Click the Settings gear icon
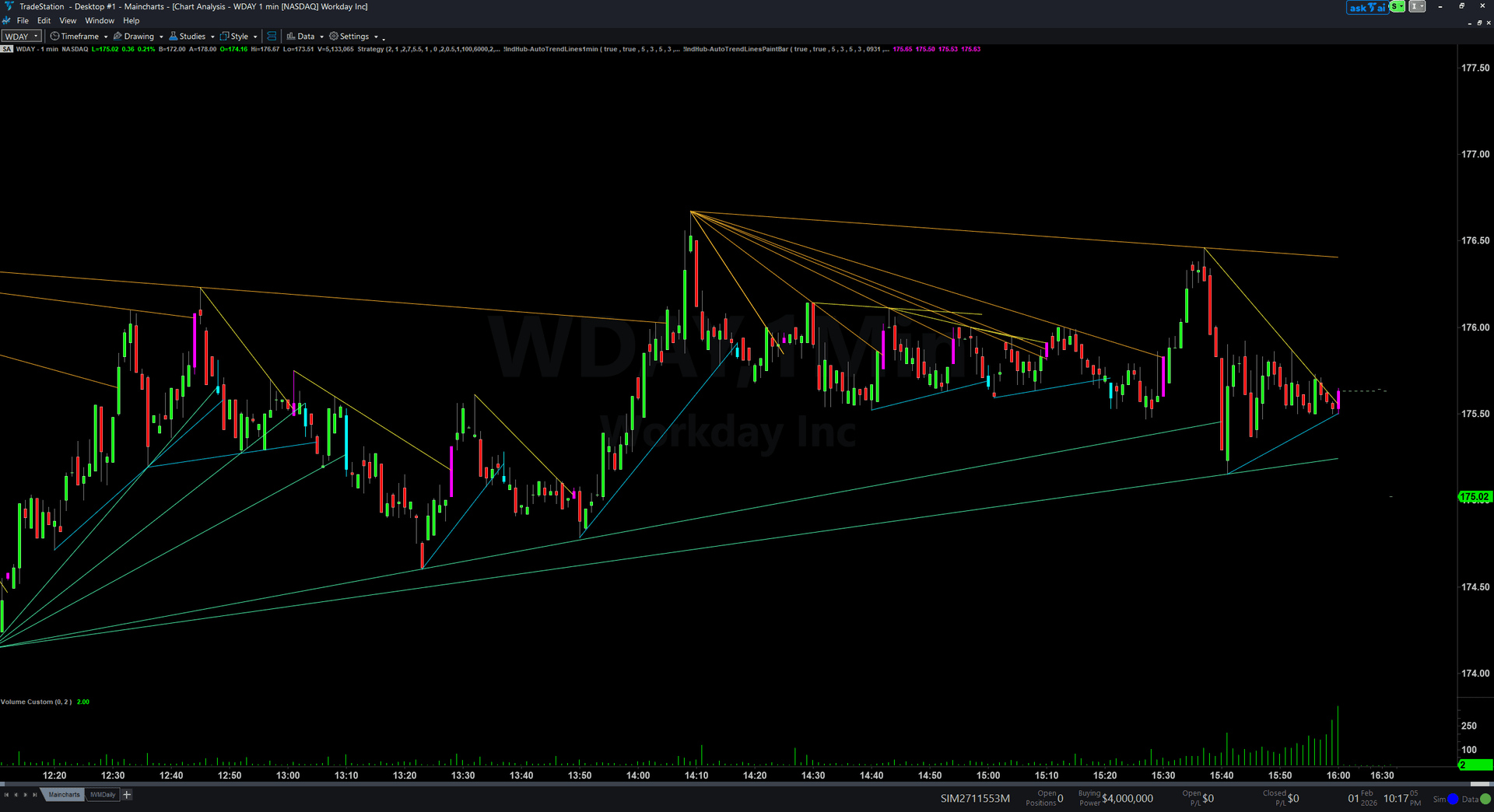 coord(334,37)
